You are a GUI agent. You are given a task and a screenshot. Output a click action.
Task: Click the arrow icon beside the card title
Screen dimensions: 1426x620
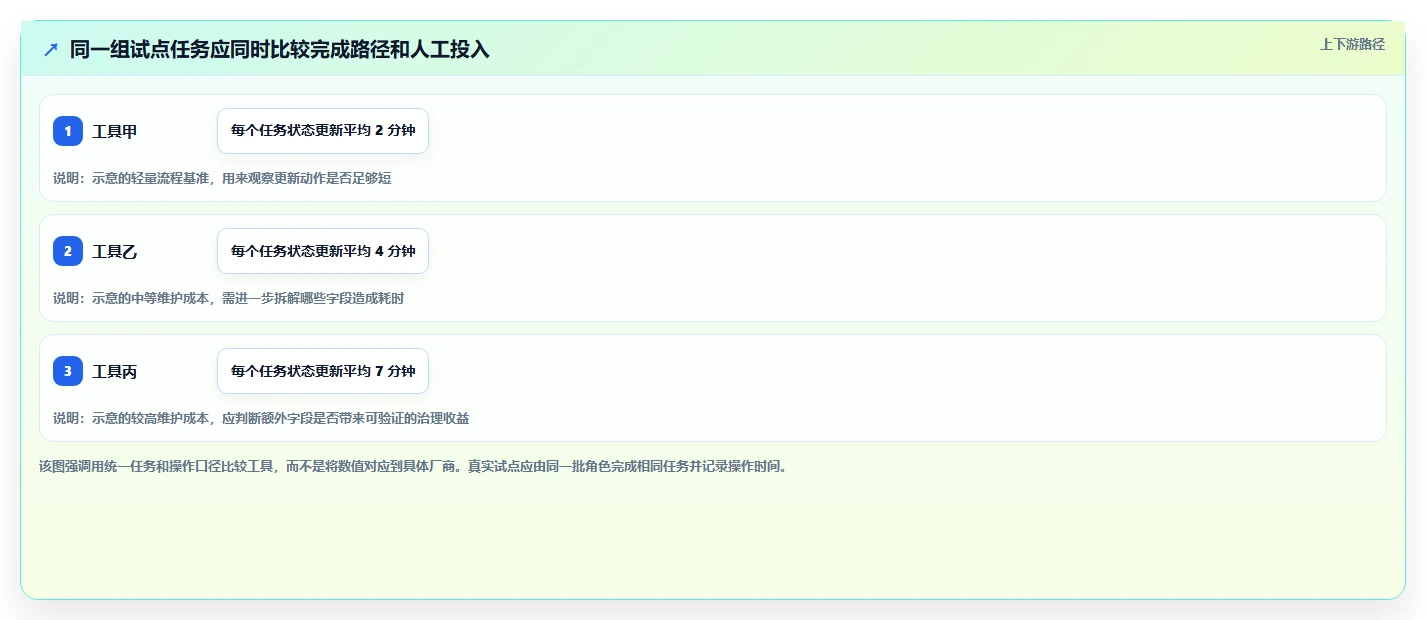[51, 49]
